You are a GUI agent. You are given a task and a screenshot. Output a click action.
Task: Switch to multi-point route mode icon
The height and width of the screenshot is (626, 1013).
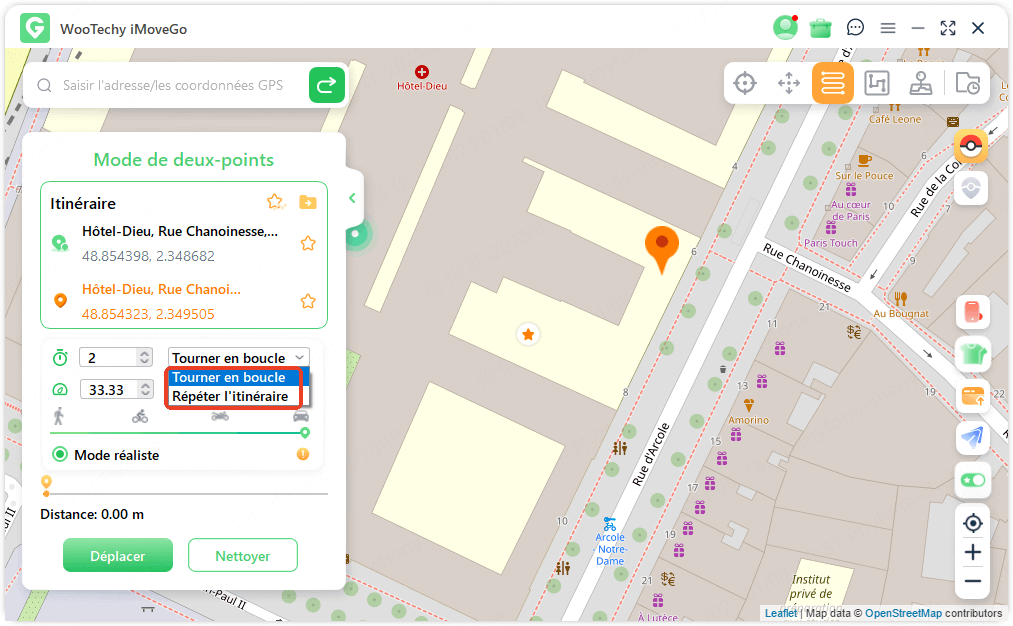pyautogui.click(x=876, y=84)
